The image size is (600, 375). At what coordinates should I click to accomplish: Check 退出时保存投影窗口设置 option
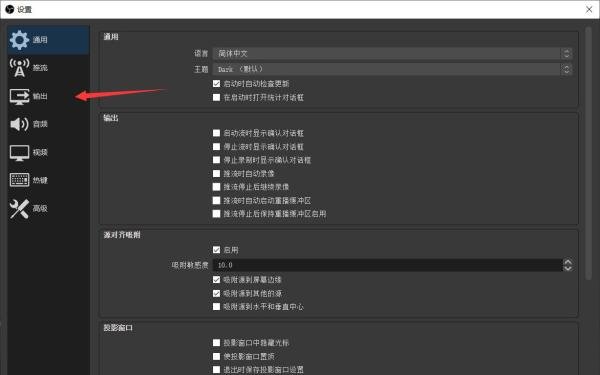[x=217, y=370]
